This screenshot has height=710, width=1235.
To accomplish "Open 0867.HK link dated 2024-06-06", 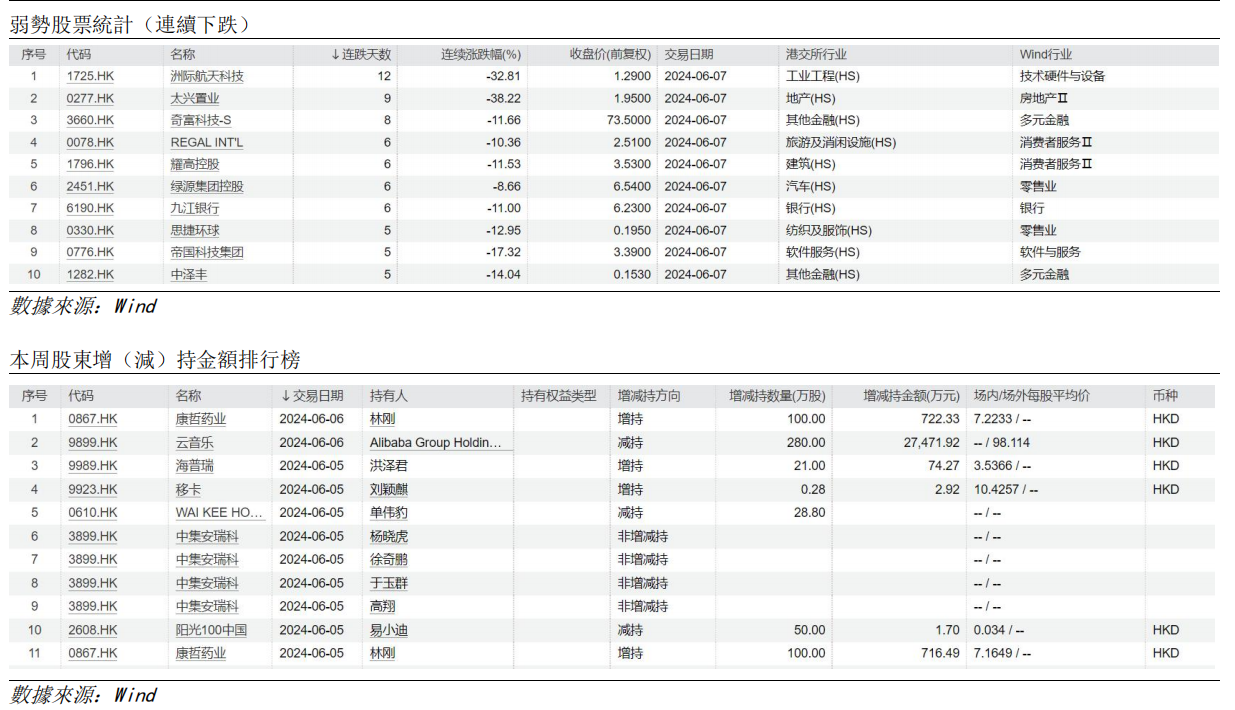I will [x=93, y=419].
